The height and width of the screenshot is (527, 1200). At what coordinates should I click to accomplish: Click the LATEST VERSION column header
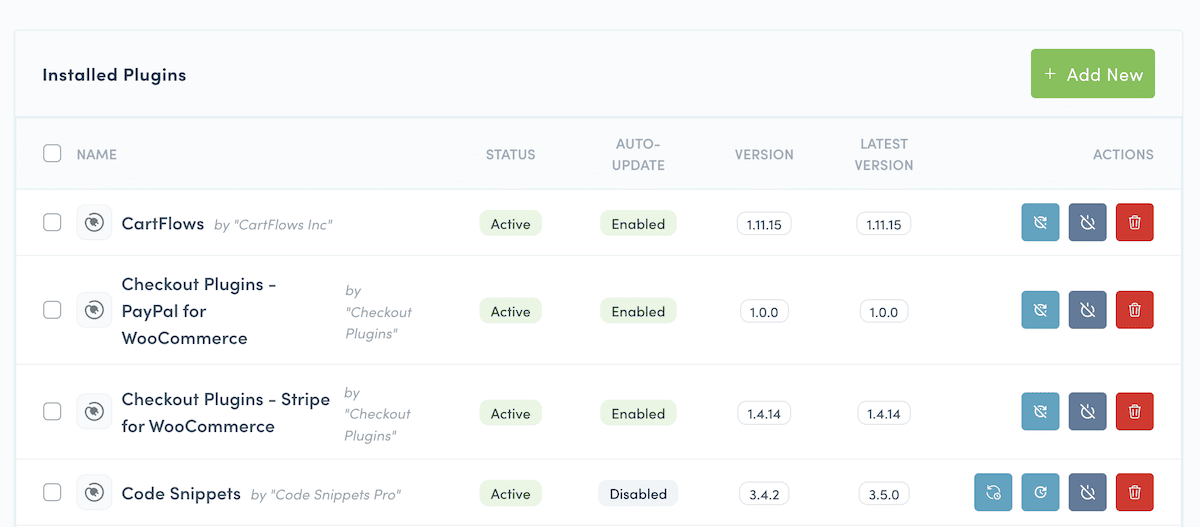pyautogui.click(x=884, y=154)
